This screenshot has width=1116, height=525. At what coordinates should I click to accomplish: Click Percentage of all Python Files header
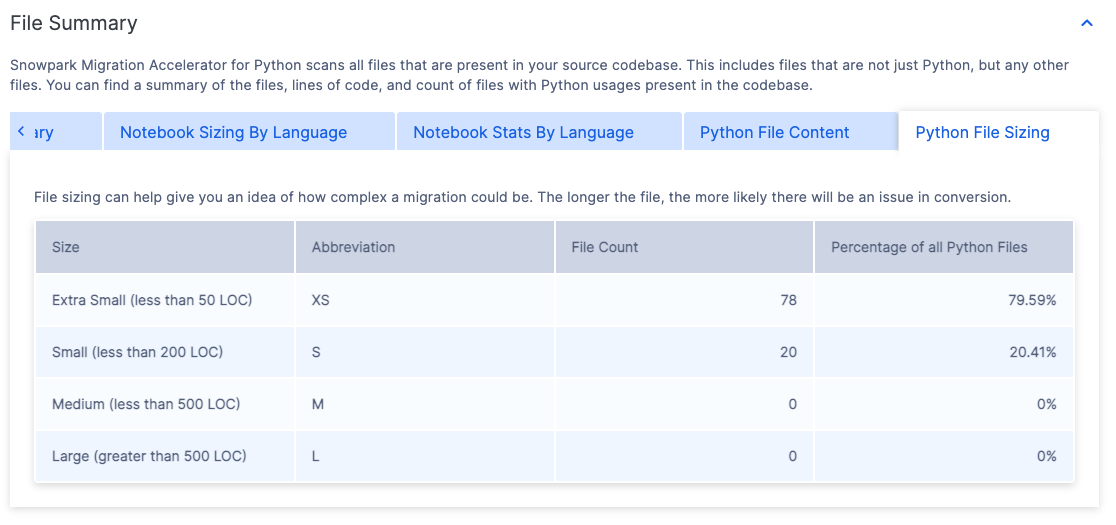tap(929, 247)
